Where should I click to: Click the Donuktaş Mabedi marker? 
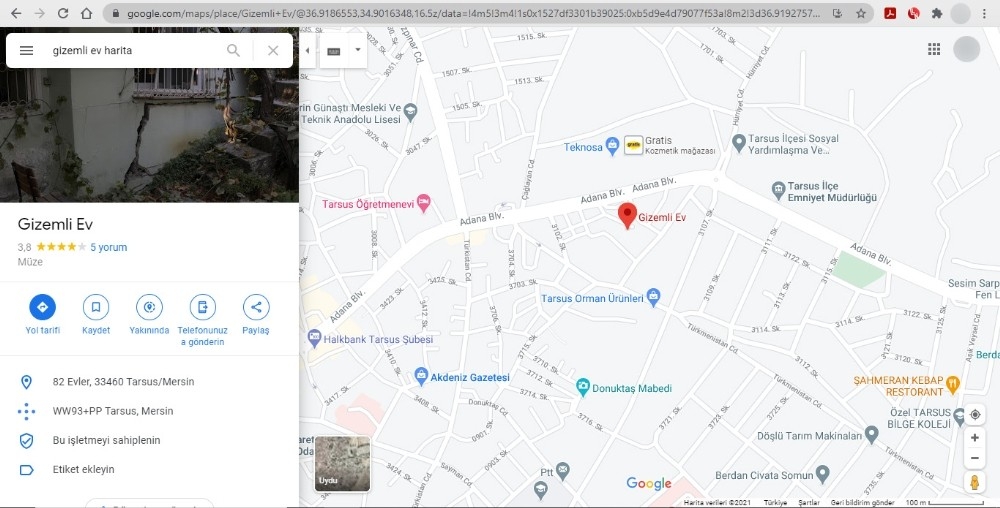pos(582,387)
